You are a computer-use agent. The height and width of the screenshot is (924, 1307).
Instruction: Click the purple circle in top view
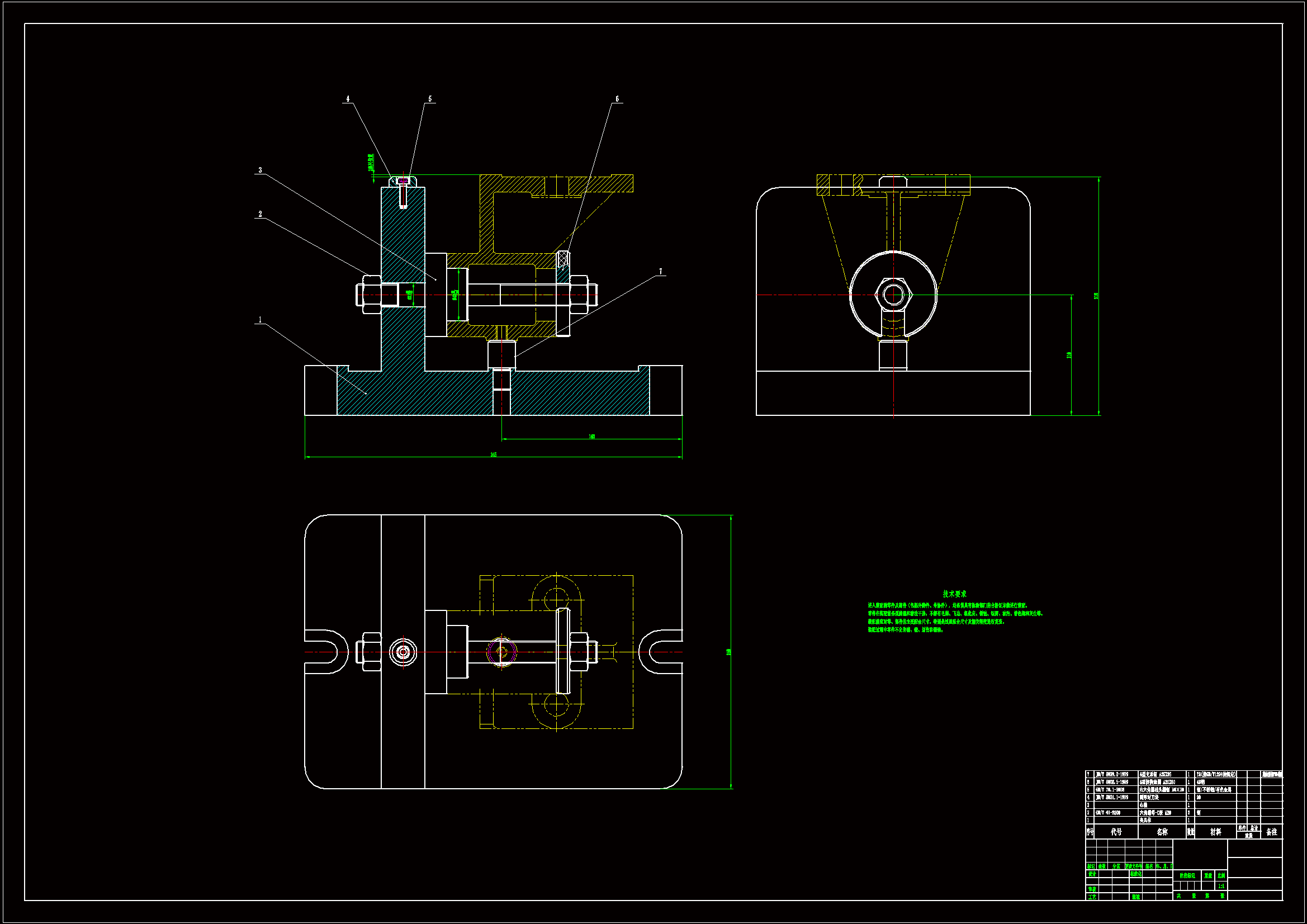pos(501,652)
